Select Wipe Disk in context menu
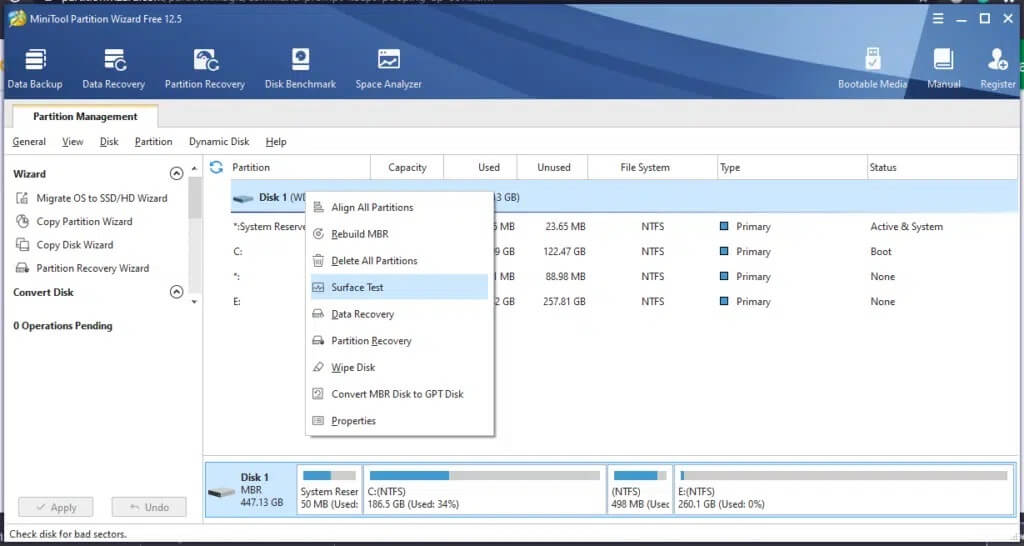 coord(353,368)
